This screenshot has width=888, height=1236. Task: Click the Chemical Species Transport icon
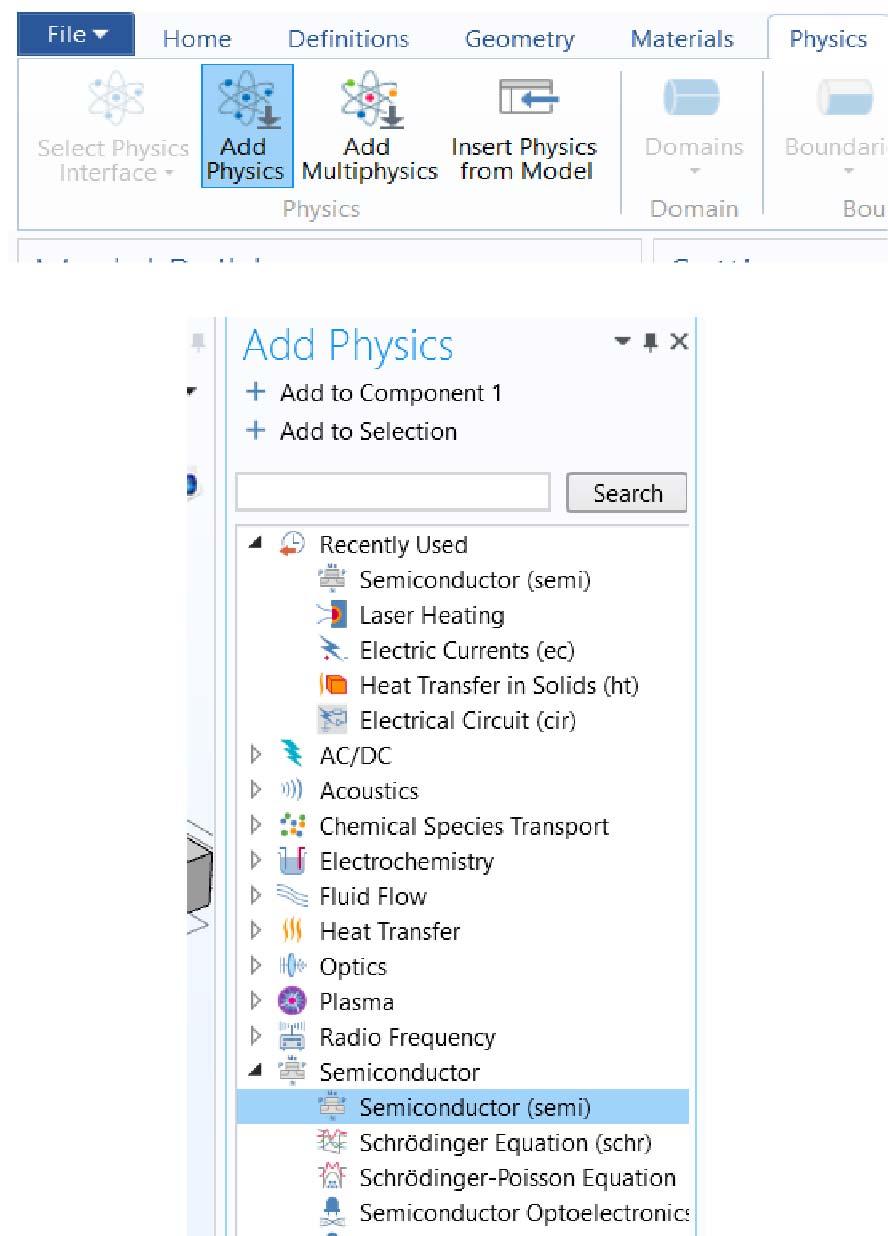click(x=292, y=826)
